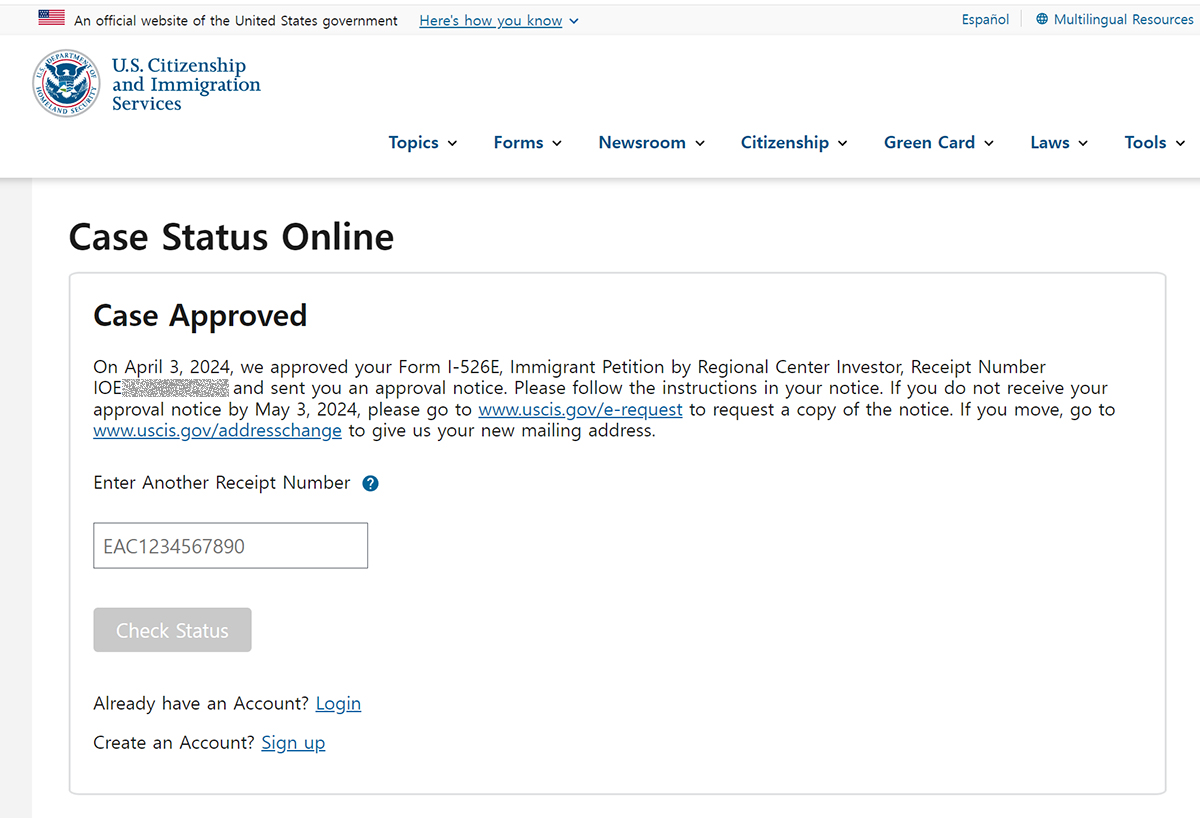Open the Laws navigation menu
The width and height of the screenshot is (1200, 818).
1059,142
